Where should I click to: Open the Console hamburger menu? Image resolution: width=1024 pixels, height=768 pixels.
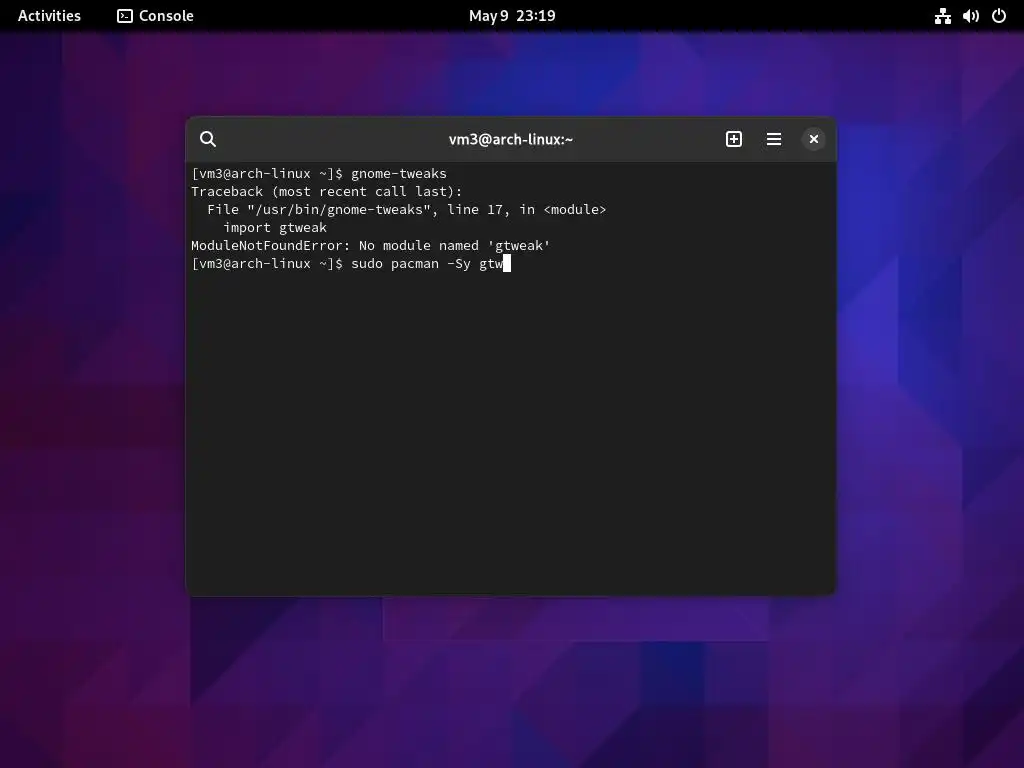point(774,139)
